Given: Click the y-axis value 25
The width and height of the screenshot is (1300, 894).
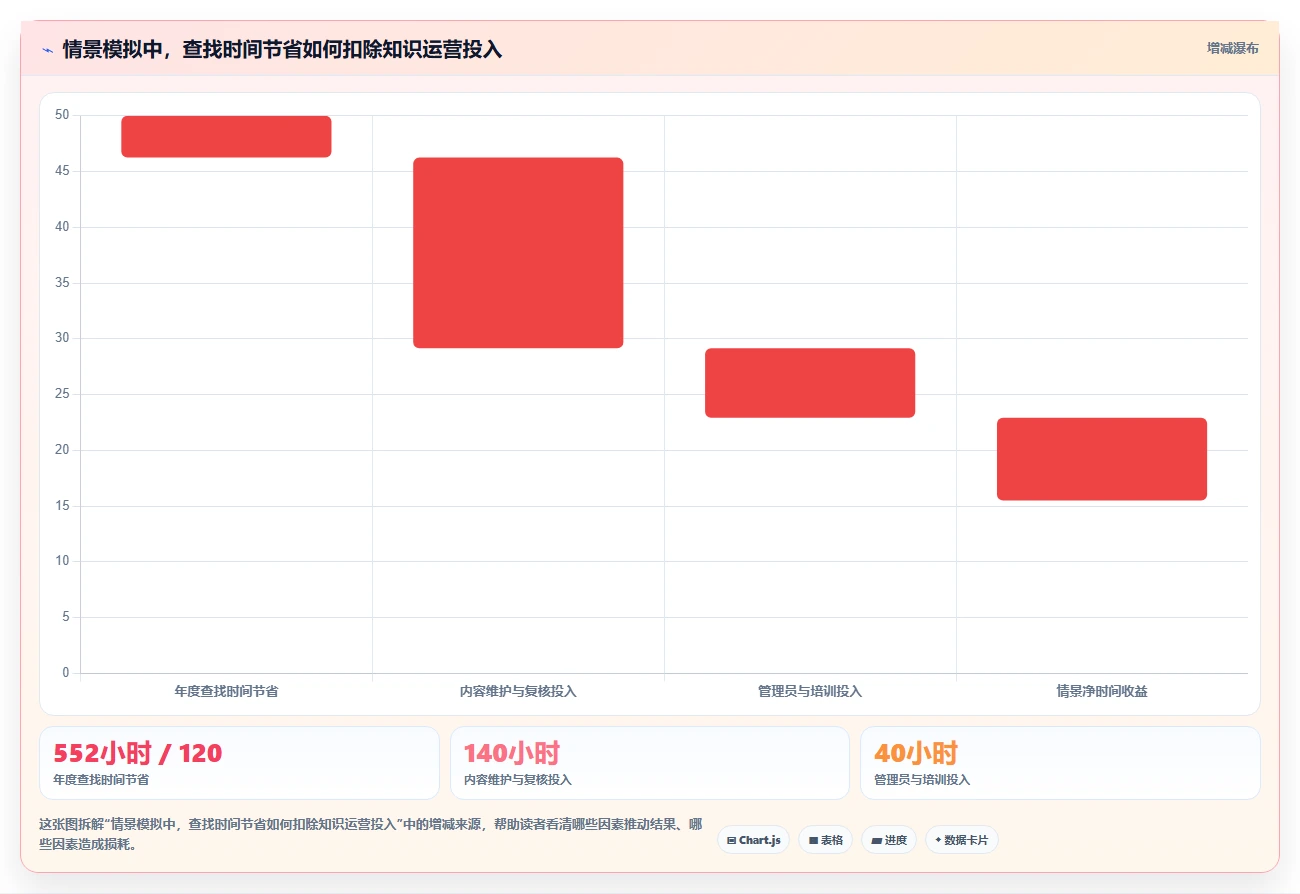Looking at the screenshot, I should pos(62,394).
